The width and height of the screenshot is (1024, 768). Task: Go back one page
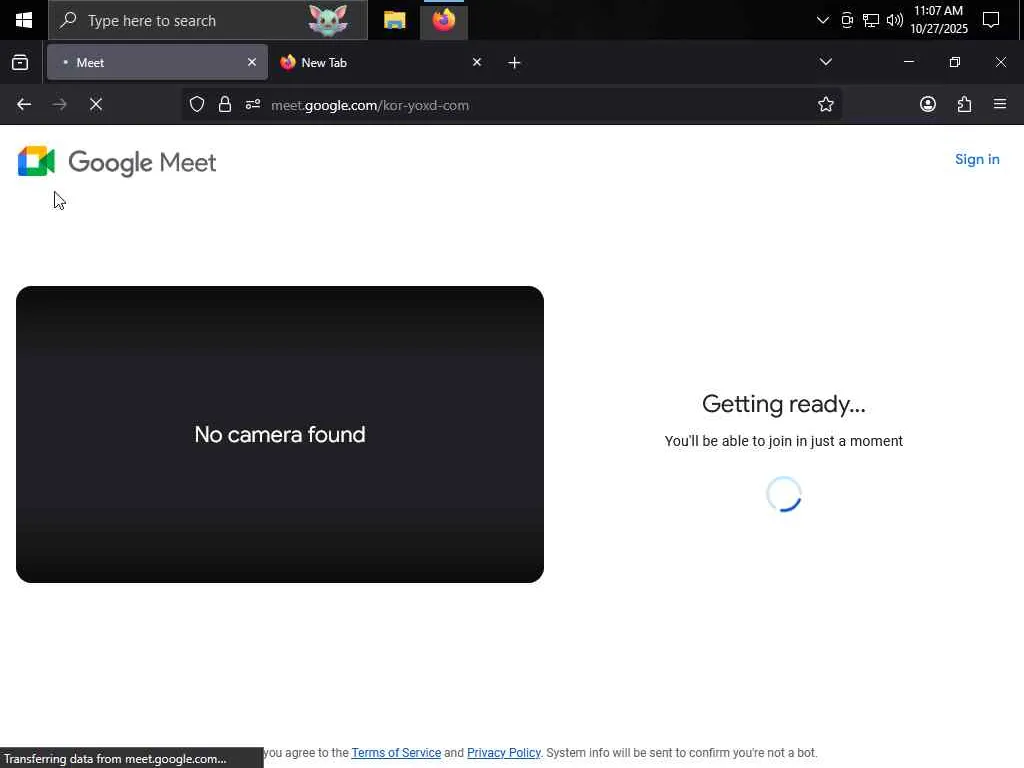[x=24, y=104]
